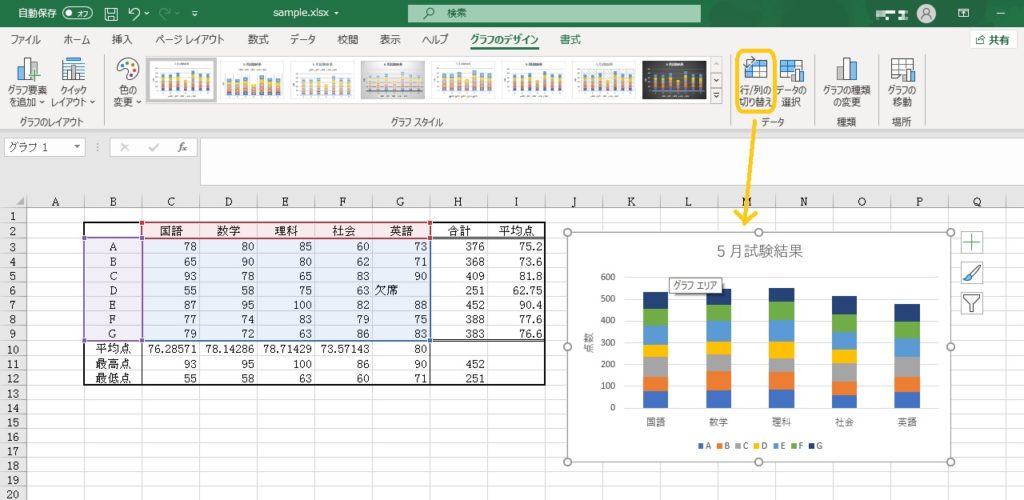The width and height of the screenshot is (1024, 500).
Task: Open the paintbrush chart styles button
Action: click(972, 272)
